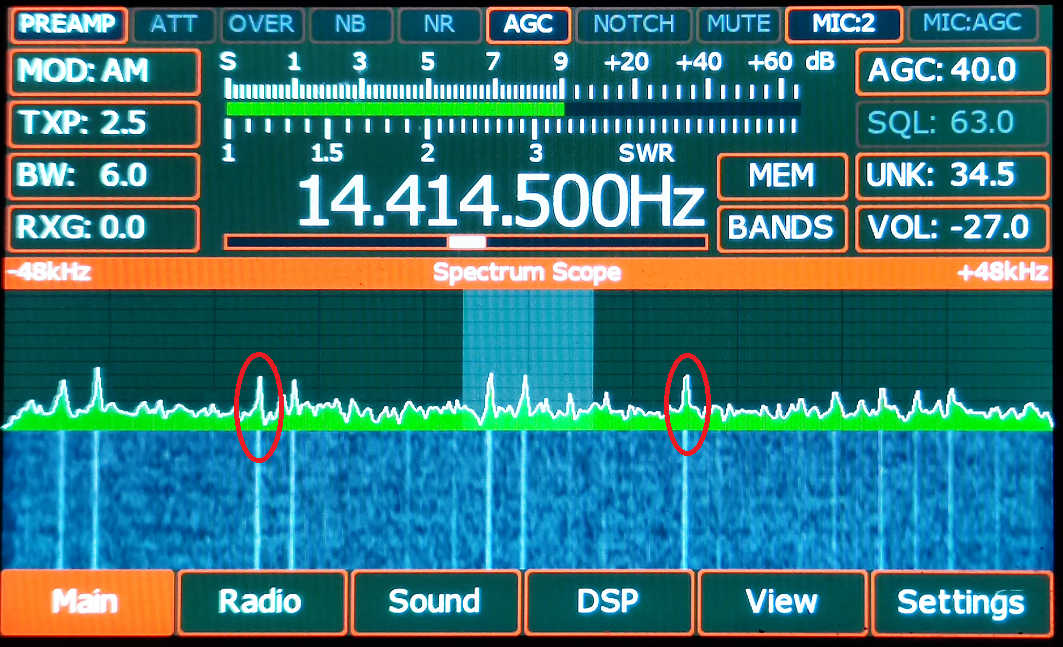The height and width of the screenshot is (647, 1063).
Task: Enable the ATT attenuator
Action: 173,24
